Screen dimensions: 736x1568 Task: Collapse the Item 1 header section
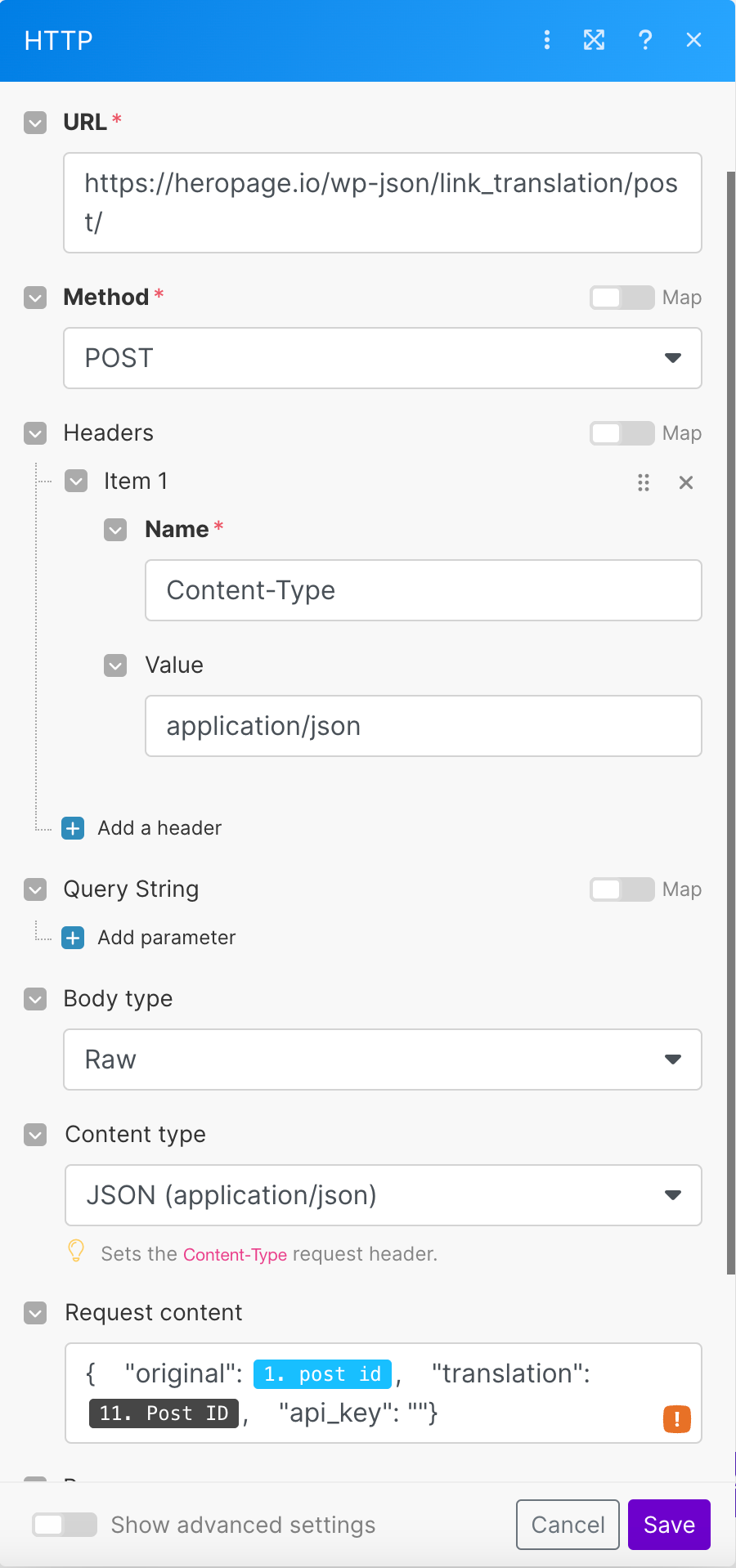coord(76,481)
